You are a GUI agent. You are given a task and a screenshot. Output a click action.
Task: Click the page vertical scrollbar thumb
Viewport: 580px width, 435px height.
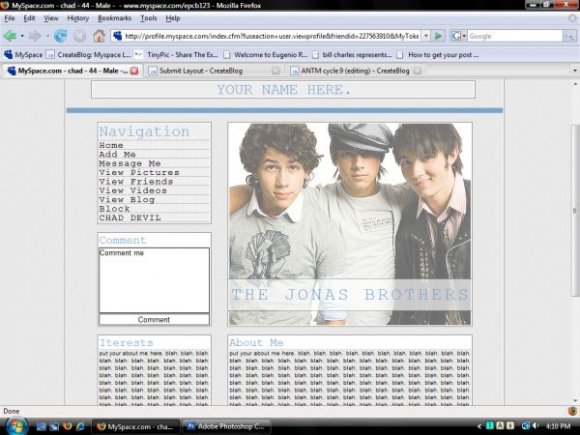574,210
